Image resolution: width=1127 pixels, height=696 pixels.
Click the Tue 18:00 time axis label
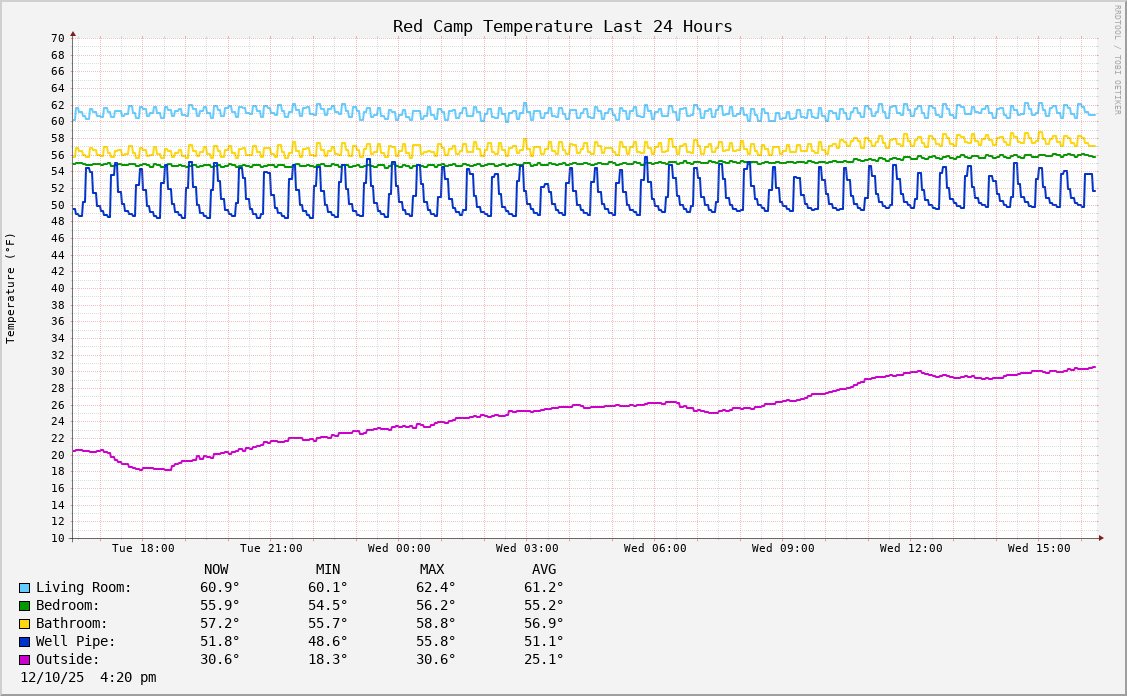tap(143, 548)
